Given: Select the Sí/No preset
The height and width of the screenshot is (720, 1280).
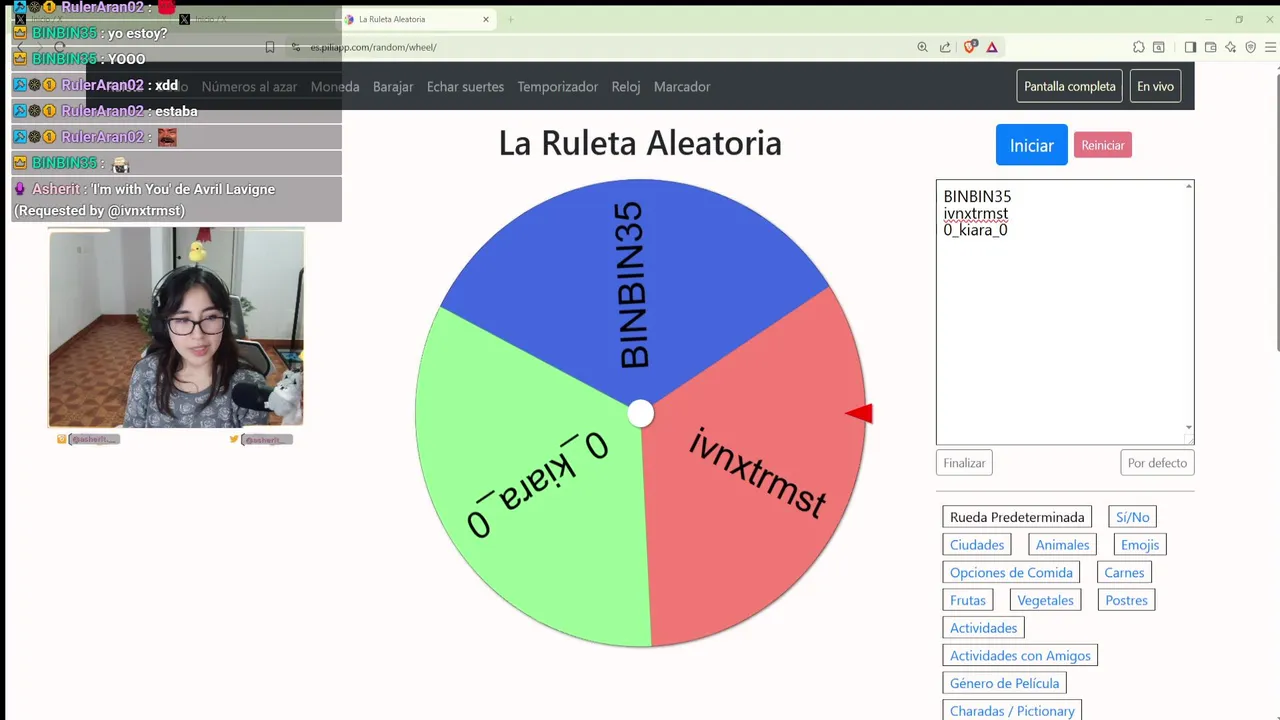Looking at the screenshot, I should (1132, 517).
